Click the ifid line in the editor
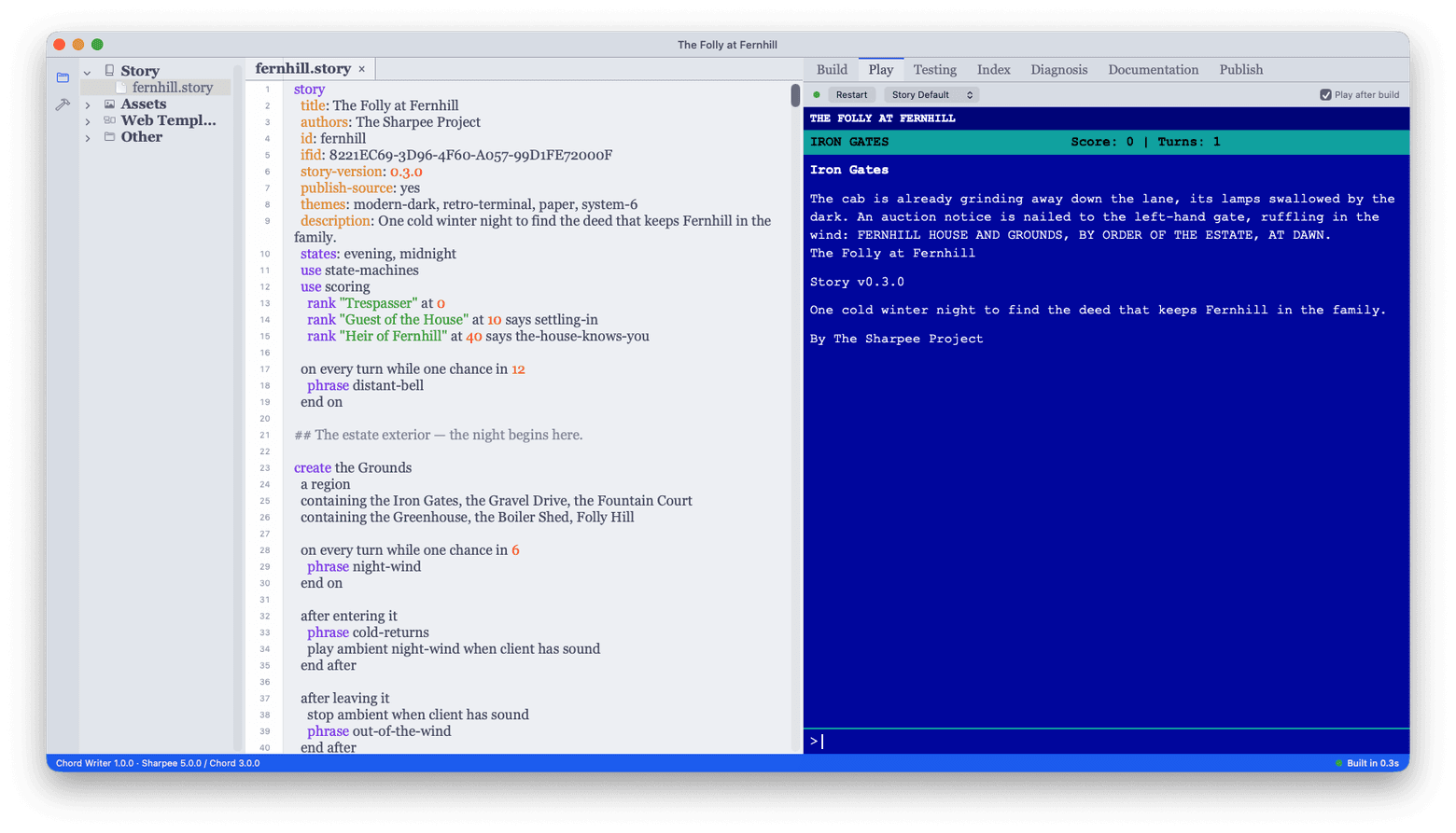This screenshot has width=1456, height=833. (x=456, y=156)
